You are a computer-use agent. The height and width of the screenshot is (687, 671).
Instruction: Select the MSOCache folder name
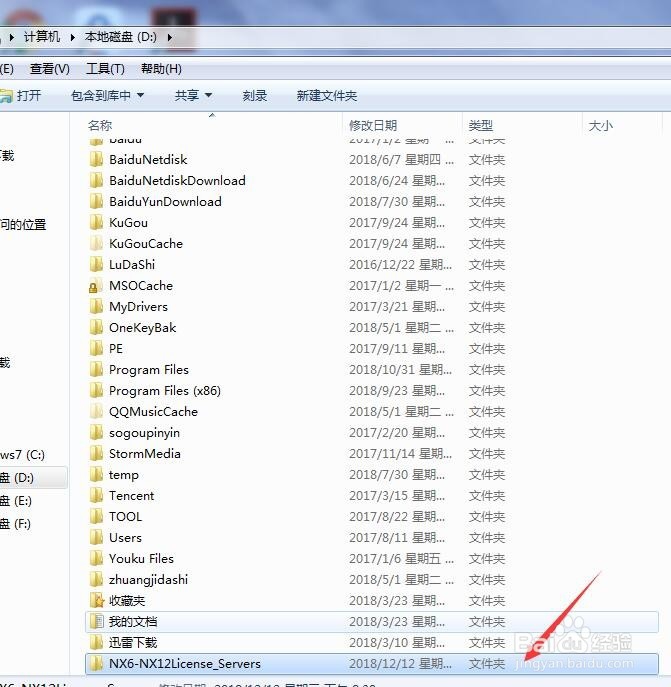[141, 286]
